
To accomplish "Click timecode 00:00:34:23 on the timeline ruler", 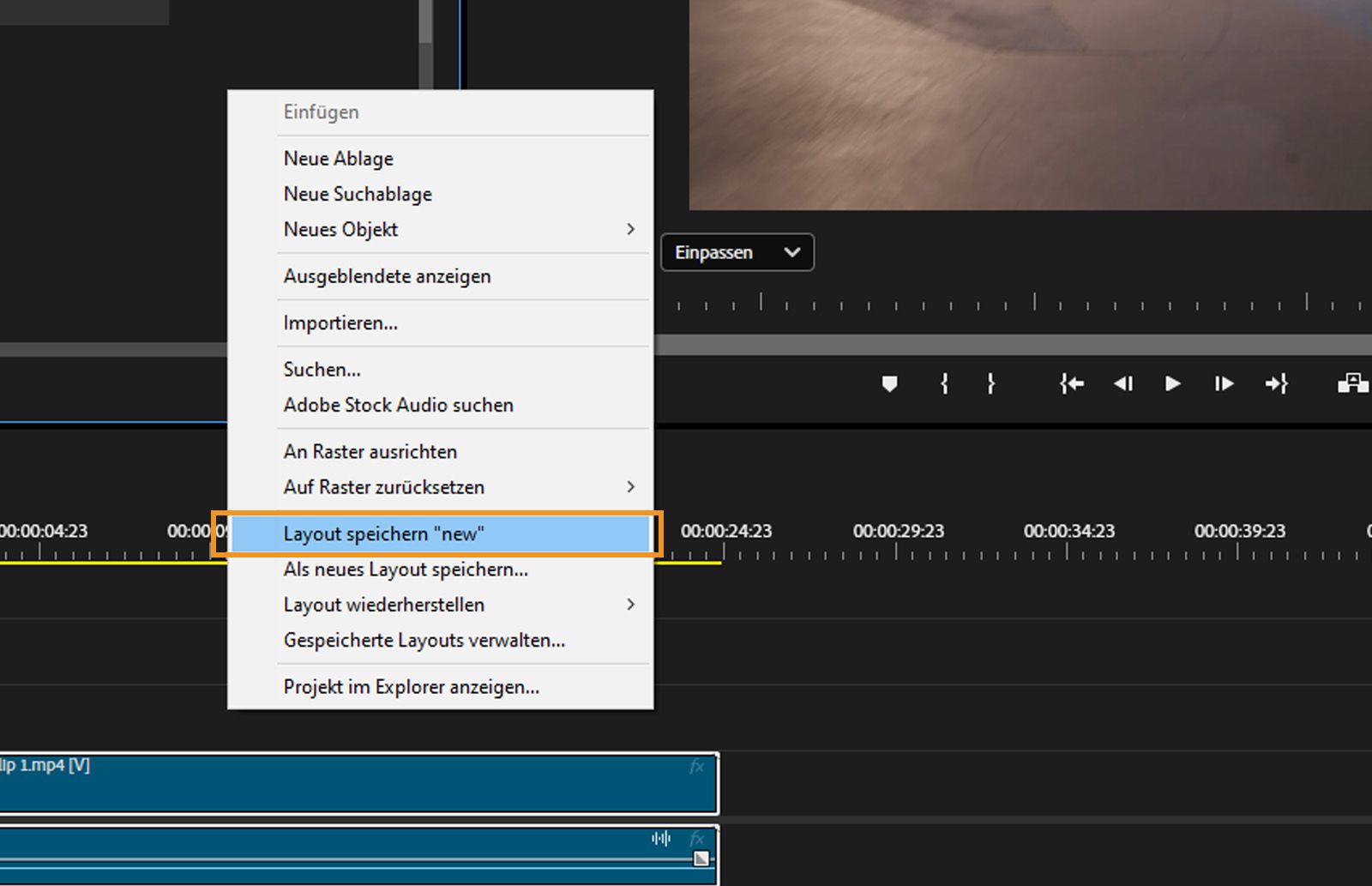I will click(x=1069, y=531).
